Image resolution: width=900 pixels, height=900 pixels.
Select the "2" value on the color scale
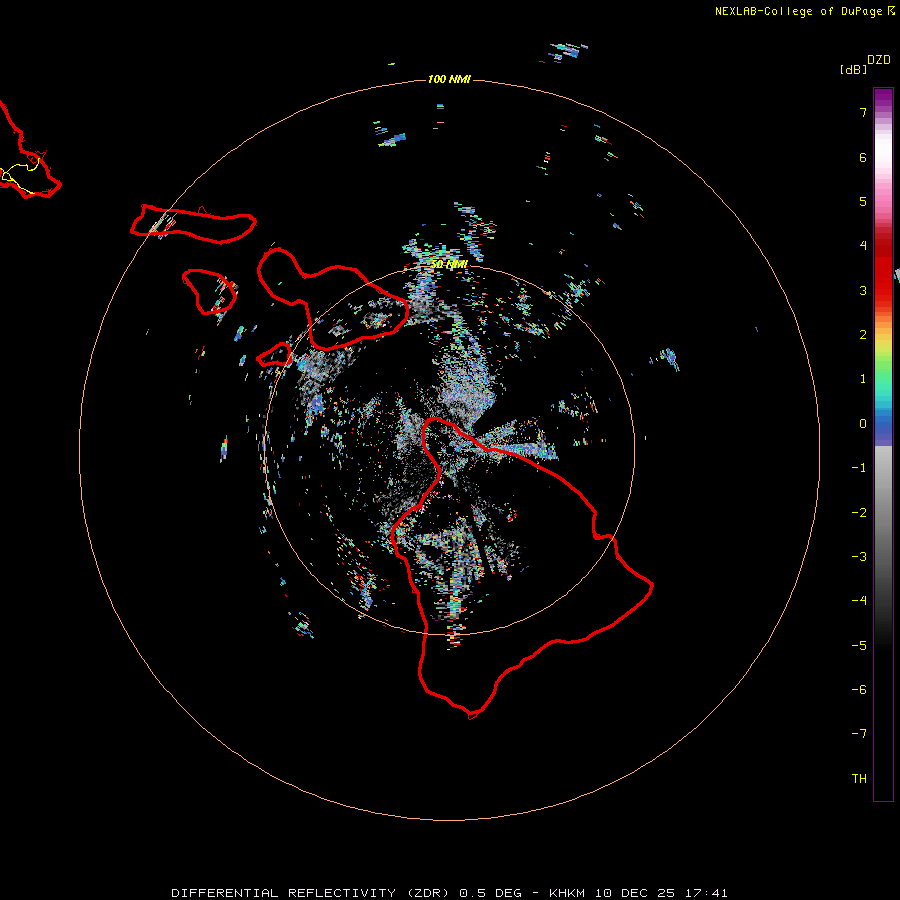click(x=863, y=335)
